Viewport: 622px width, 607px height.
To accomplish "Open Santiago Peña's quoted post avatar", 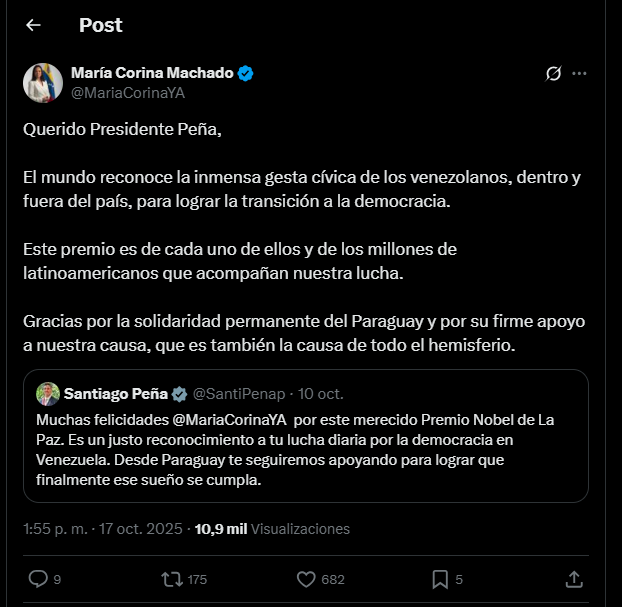I will (48, 393).
